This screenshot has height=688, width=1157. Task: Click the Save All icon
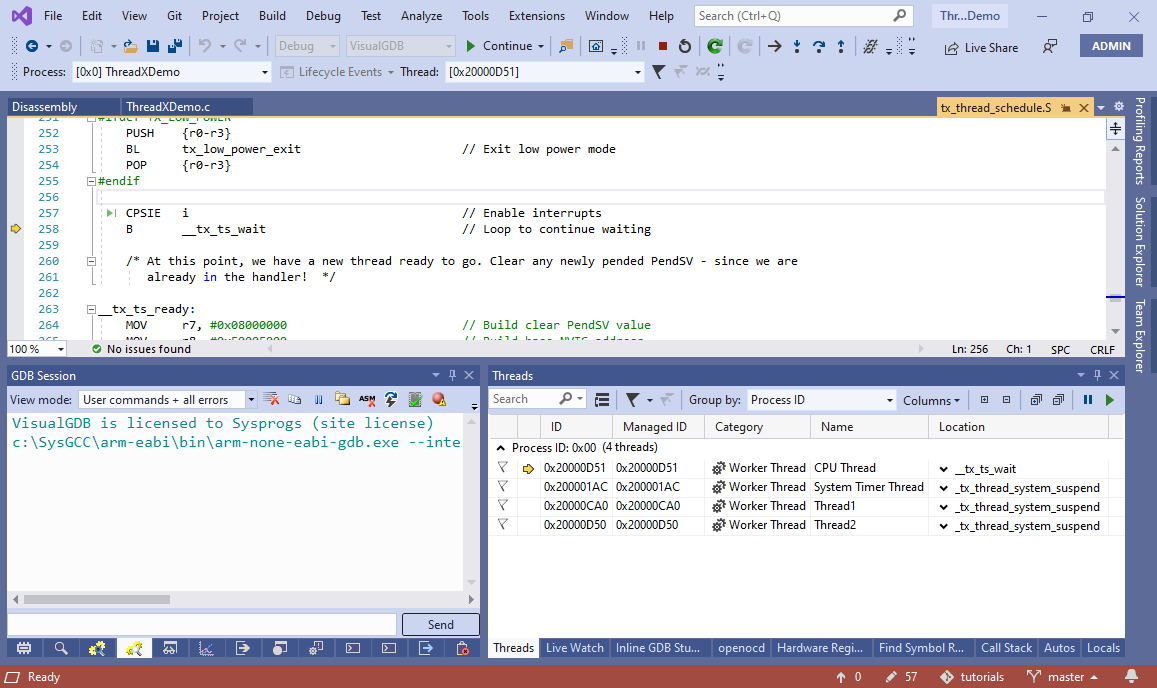pos(175,46)
